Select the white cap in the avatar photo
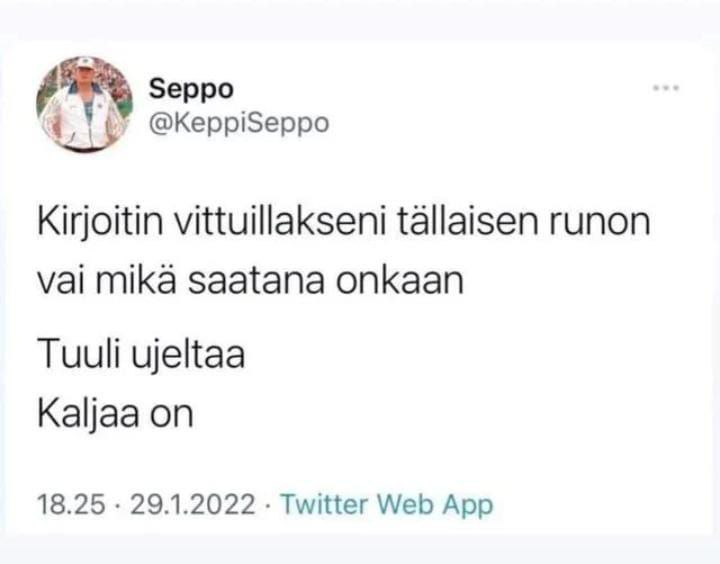Screen dimensions: 720x564 point(85,62)
